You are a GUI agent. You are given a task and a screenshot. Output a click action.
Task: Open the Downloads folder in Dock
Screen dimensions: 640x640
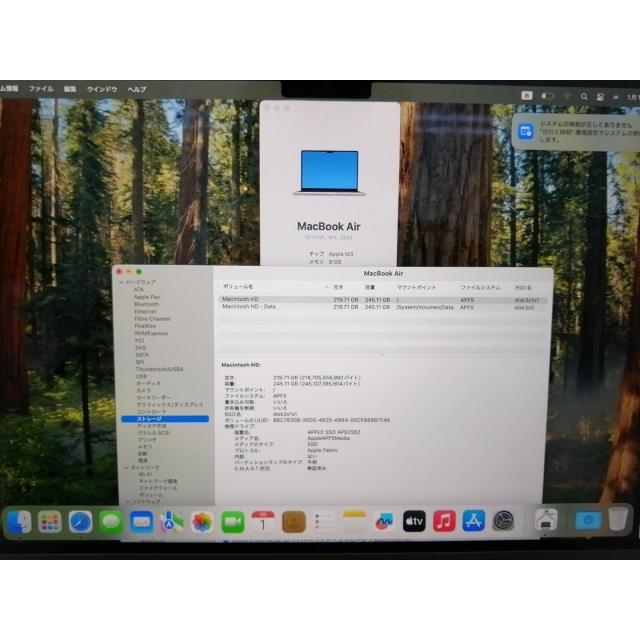tap(588, 520)
